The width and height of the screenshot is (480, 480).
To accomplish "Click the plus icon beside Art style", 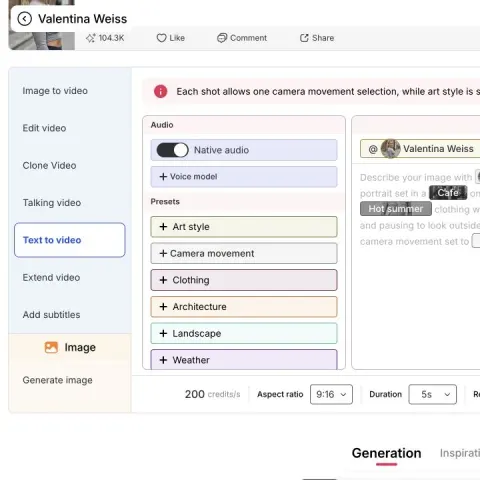I will [163, 227].
